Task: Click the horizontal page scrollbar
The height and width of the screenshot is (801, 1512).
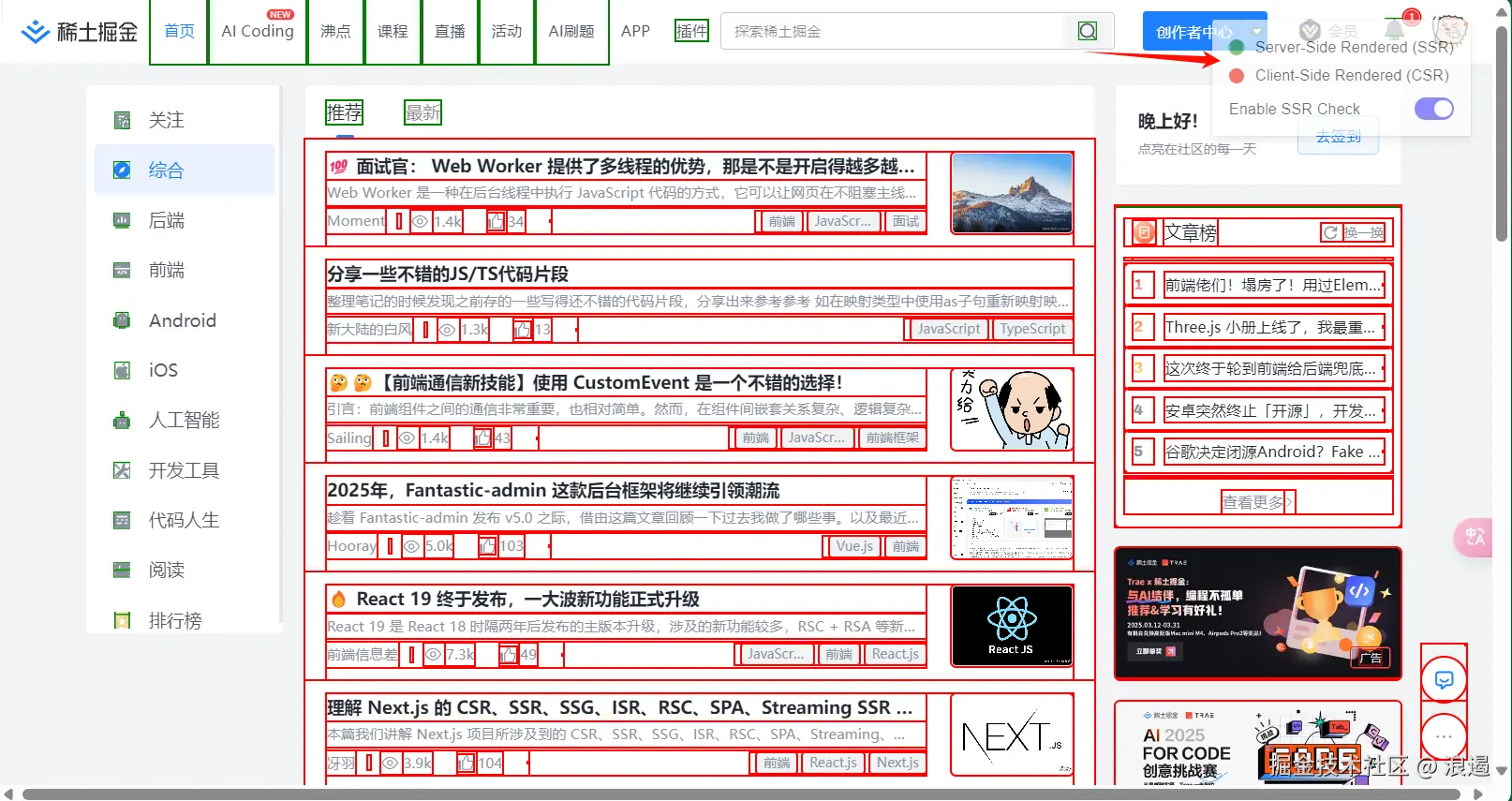Action: [740, 794]
